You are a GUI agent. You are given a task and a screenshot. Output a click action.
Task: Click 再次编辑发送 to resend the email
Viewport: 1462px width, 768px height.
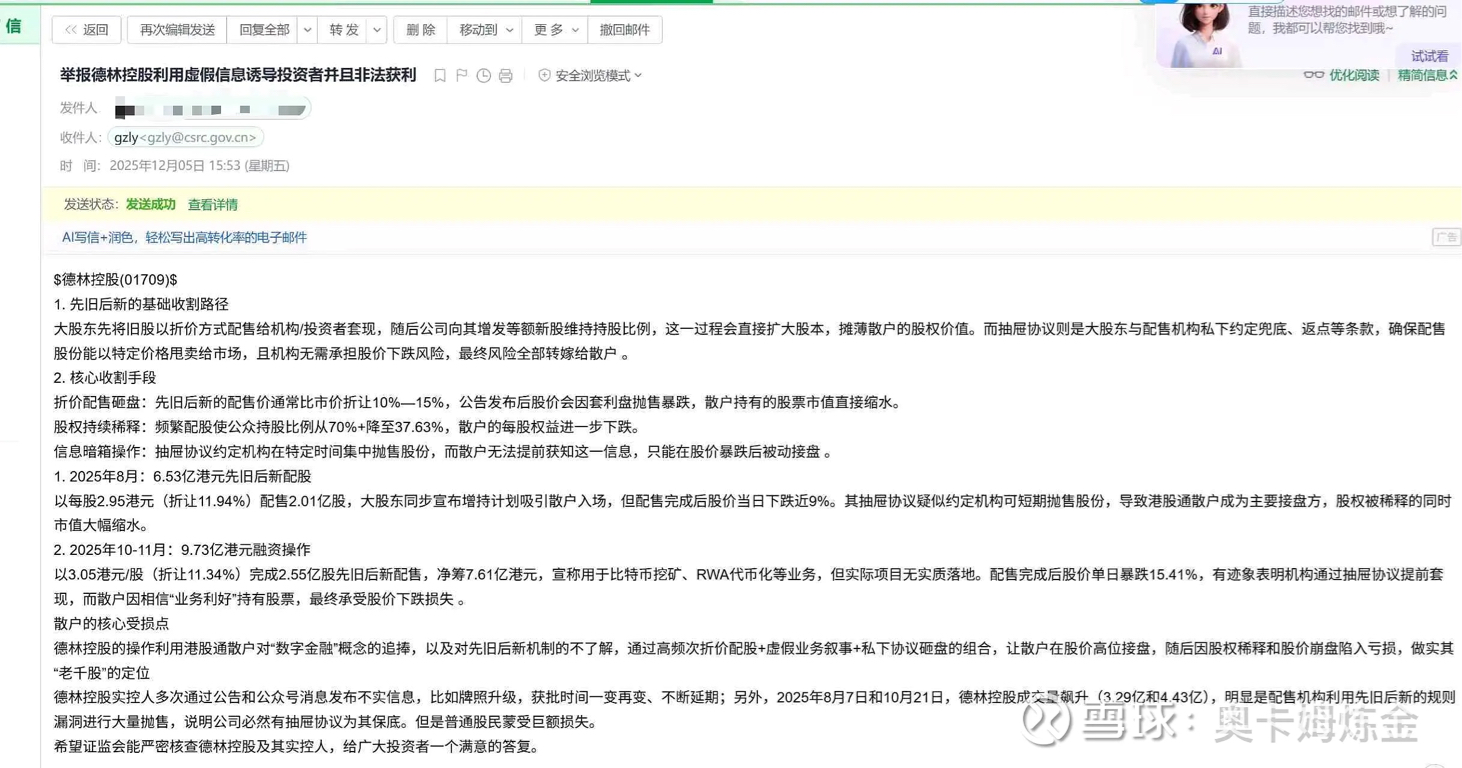pyautogui.click(x=177, y=30)
